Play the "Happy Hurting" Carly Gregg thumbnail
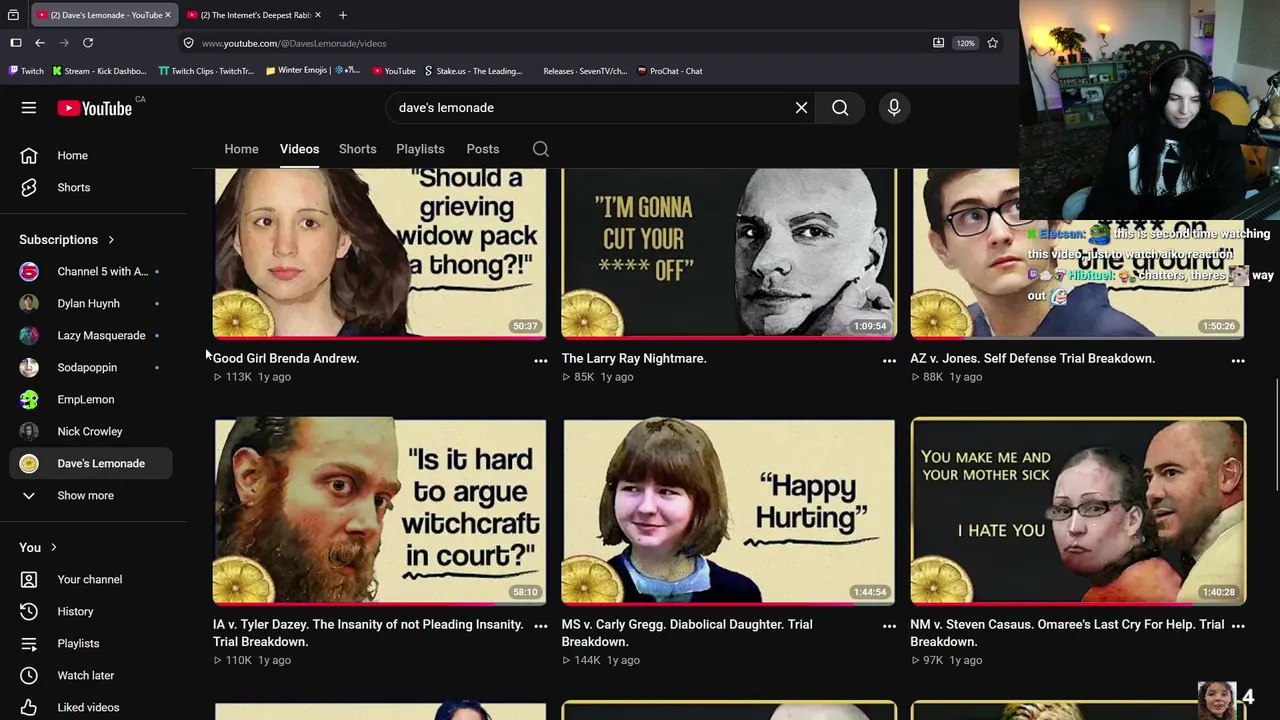The image size is (1280, 720). (729, 511)
